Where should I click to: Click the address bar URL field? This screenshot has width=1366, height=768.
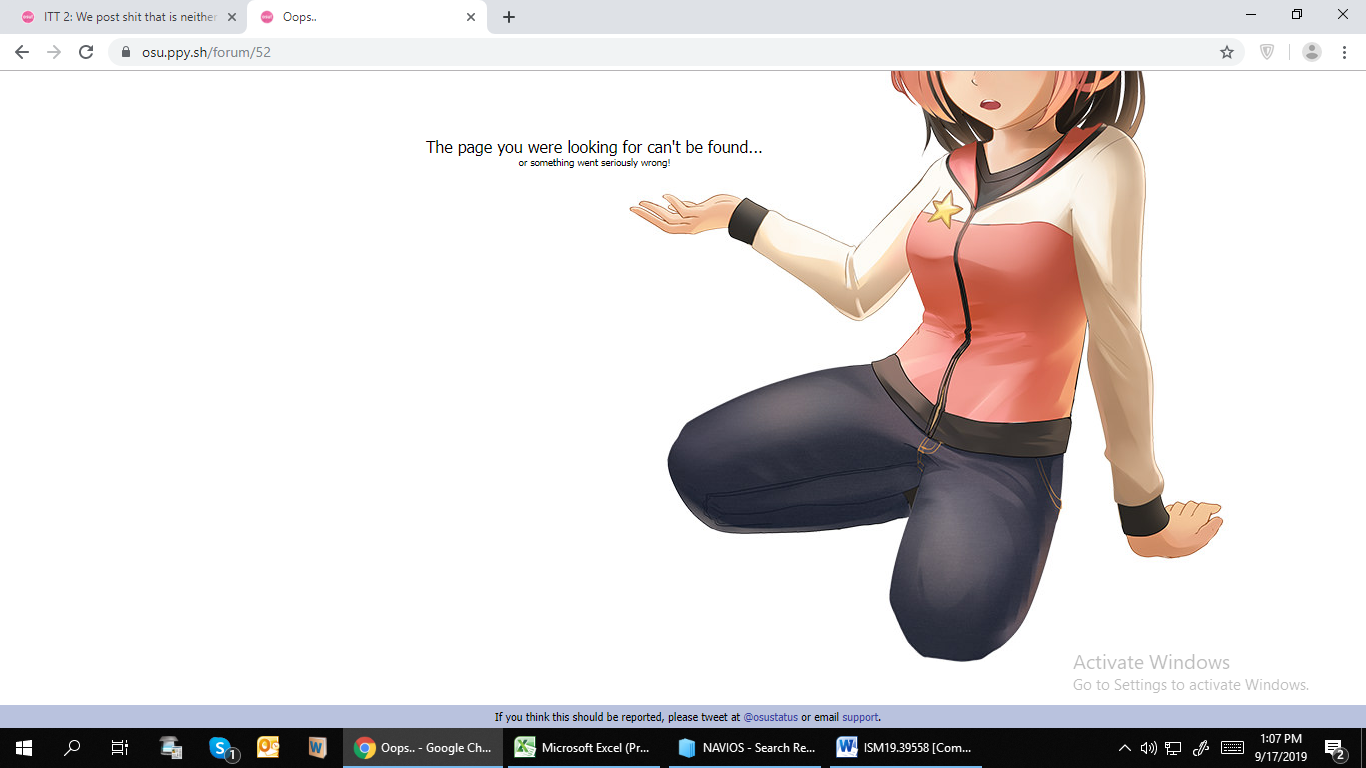coord(675,52)
